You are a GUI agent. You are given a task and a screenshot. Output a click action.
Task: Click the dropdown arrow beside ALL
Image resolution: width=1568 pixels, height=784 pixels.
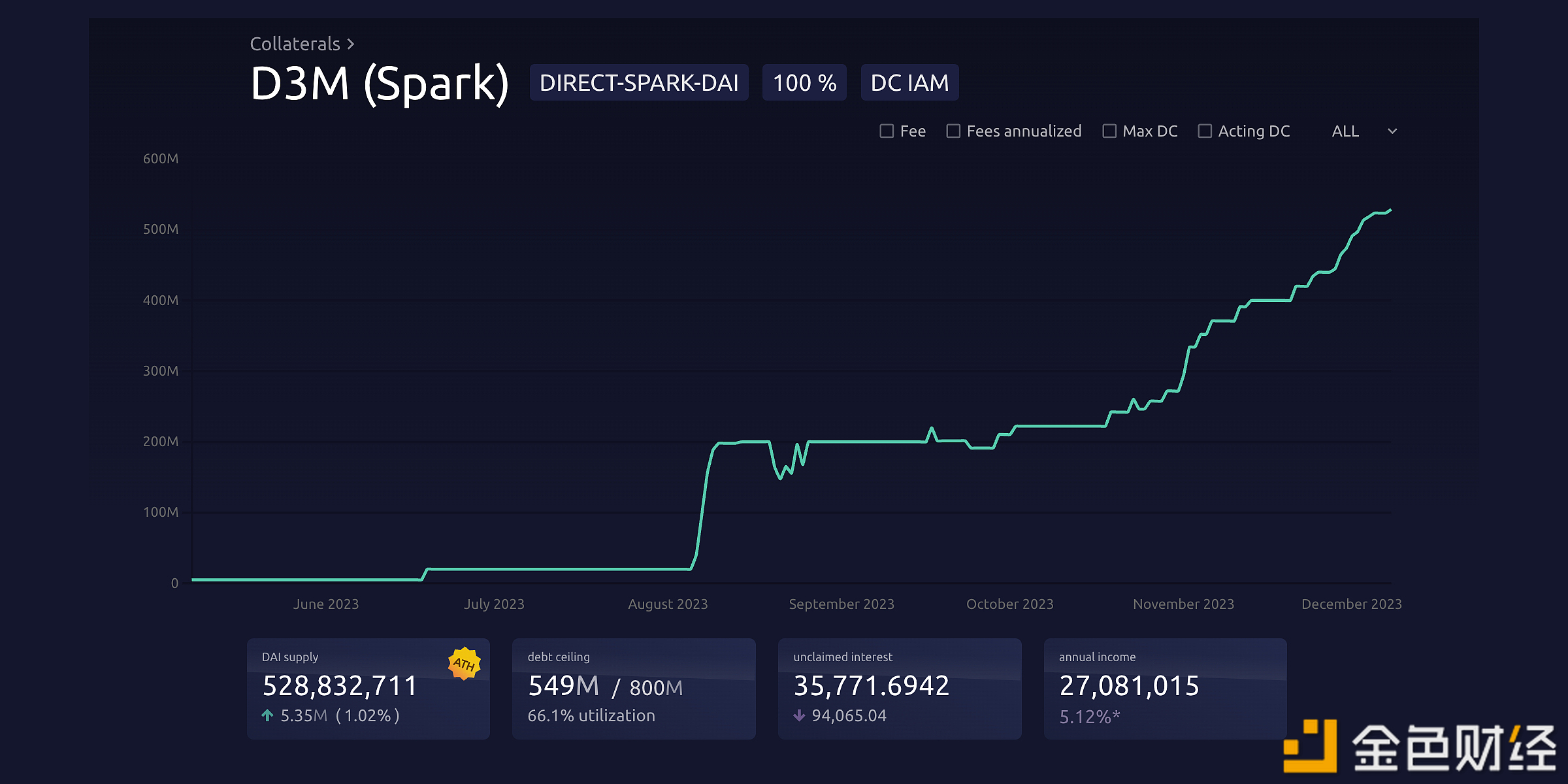click(x=1392, y=131)
